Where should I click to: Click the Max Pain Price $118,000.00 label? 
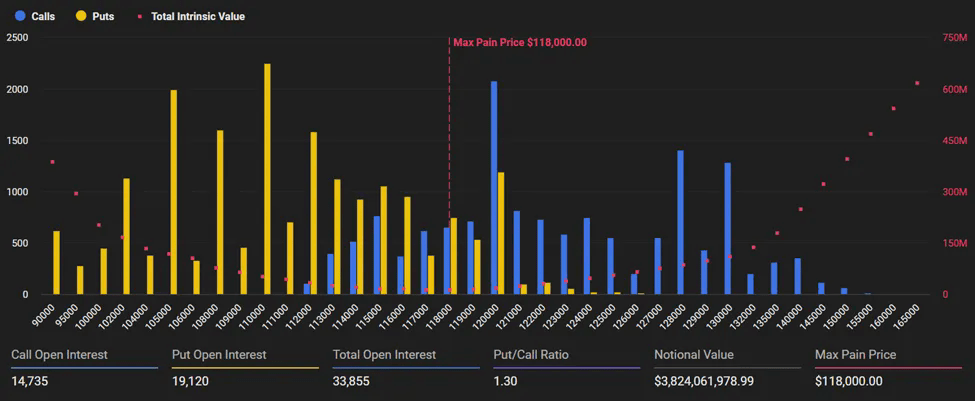point(520,43)
